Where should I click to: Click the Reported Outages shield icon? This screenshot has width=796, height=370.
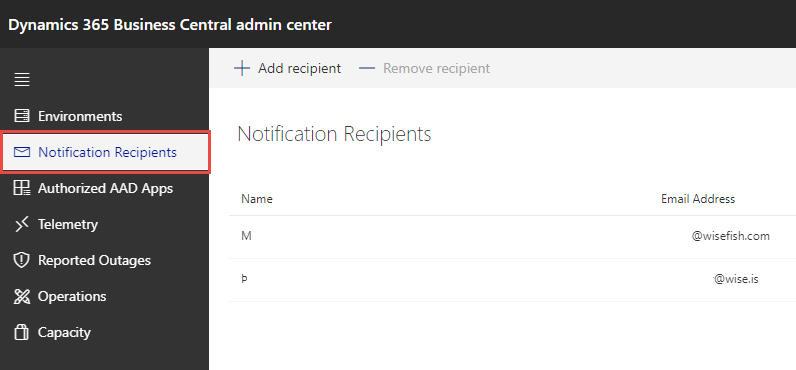[x=22, y=260]
